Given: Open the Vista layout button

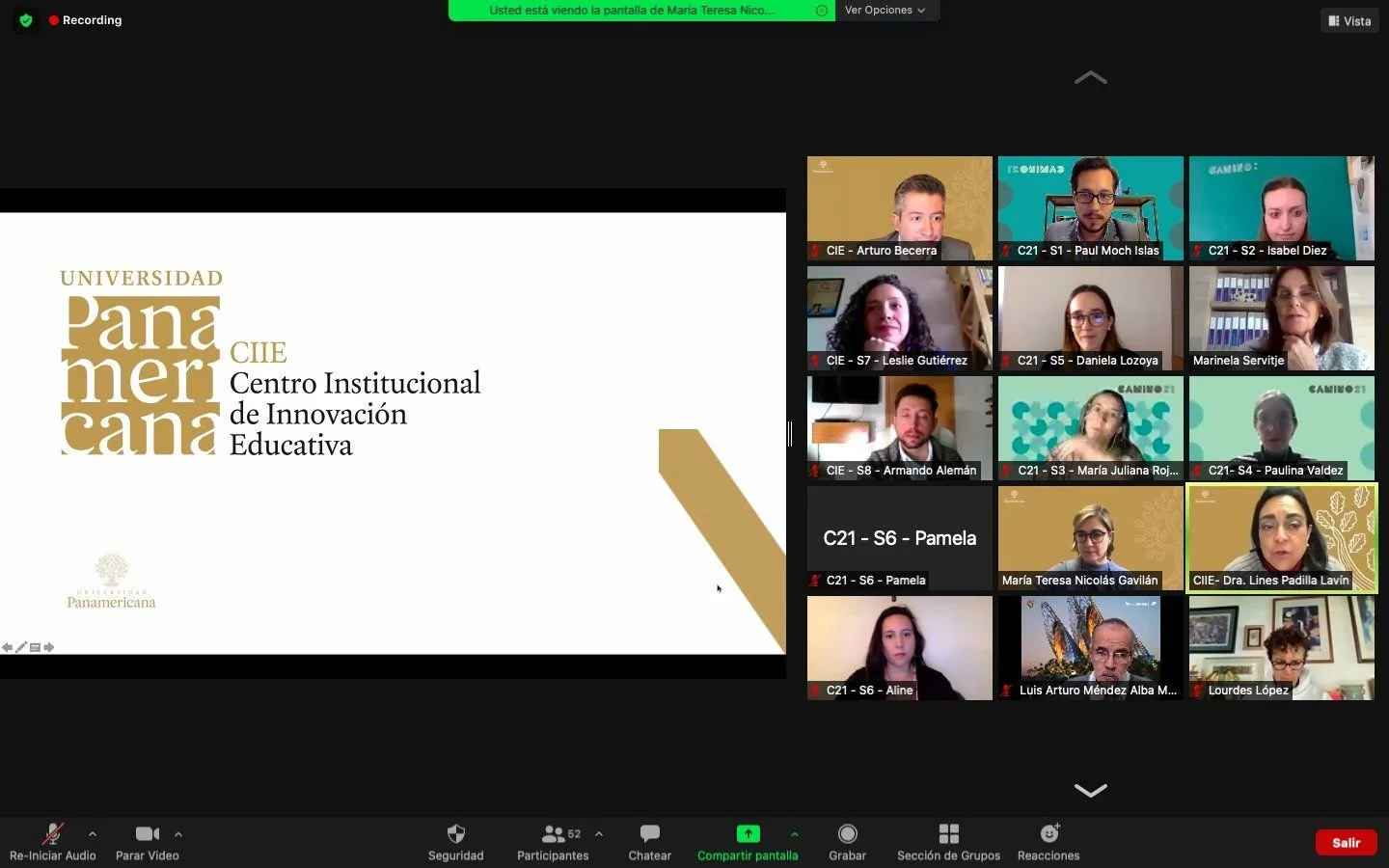Looking at the screenshot, I should tap(1349, 20).
